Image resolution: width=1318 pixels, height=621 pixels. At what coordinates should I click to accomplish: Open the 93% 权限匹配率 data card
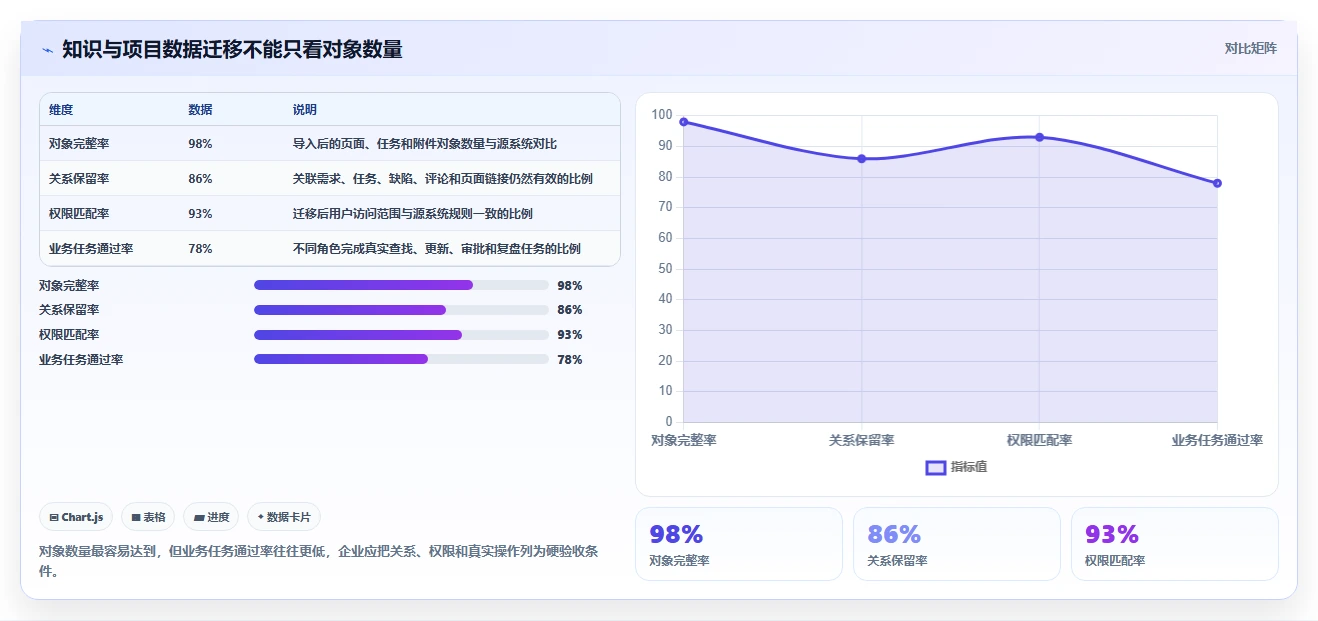(x=1175, y=544)
